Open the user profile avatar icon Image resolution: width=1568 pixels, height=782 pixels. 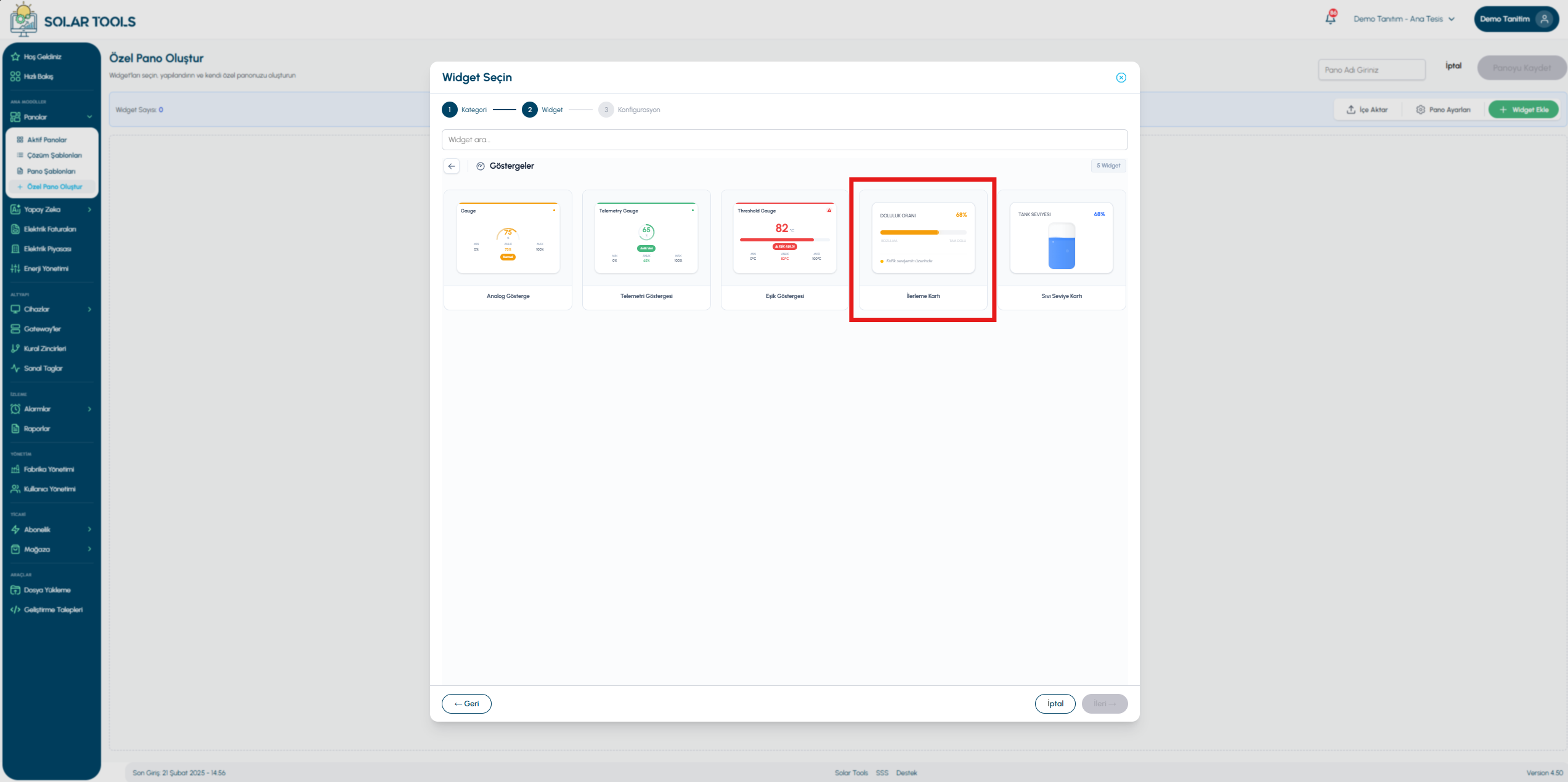coord(1543,19)
